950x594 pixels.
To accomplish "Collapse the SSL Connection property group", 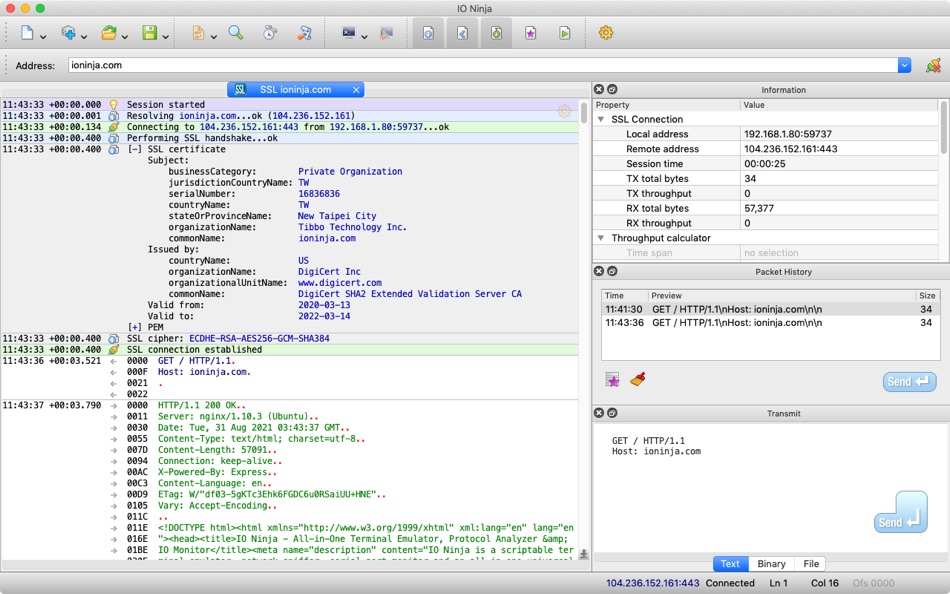I will 601,119.
